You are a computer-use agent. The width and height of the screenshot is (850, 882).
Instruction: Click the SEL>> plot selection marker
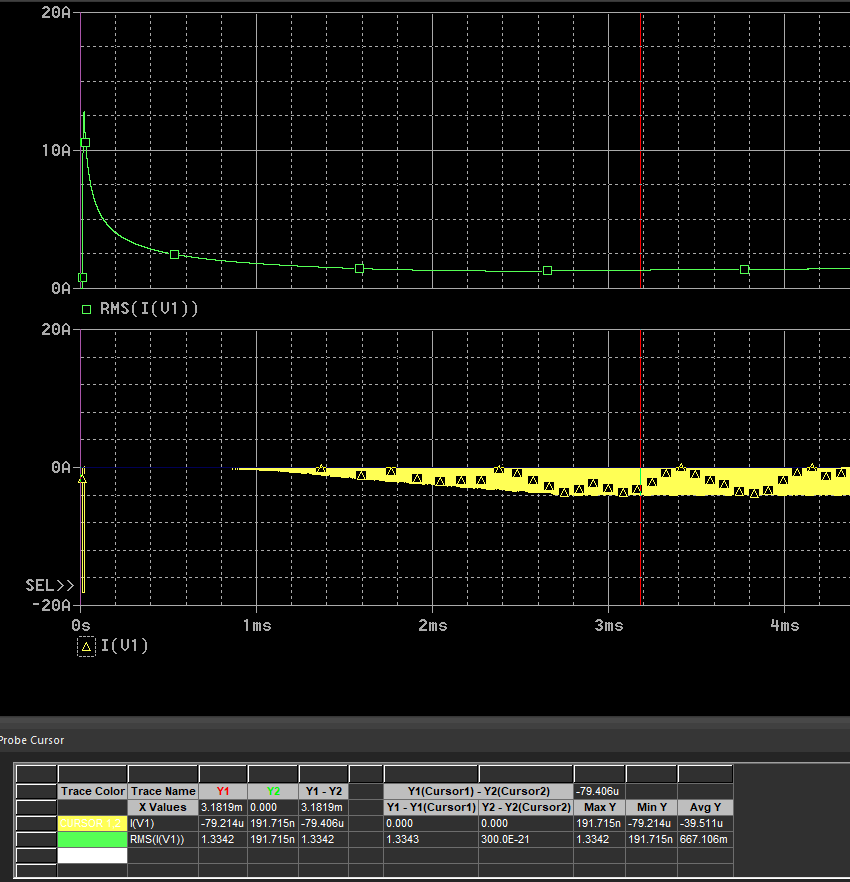point(50,586)
